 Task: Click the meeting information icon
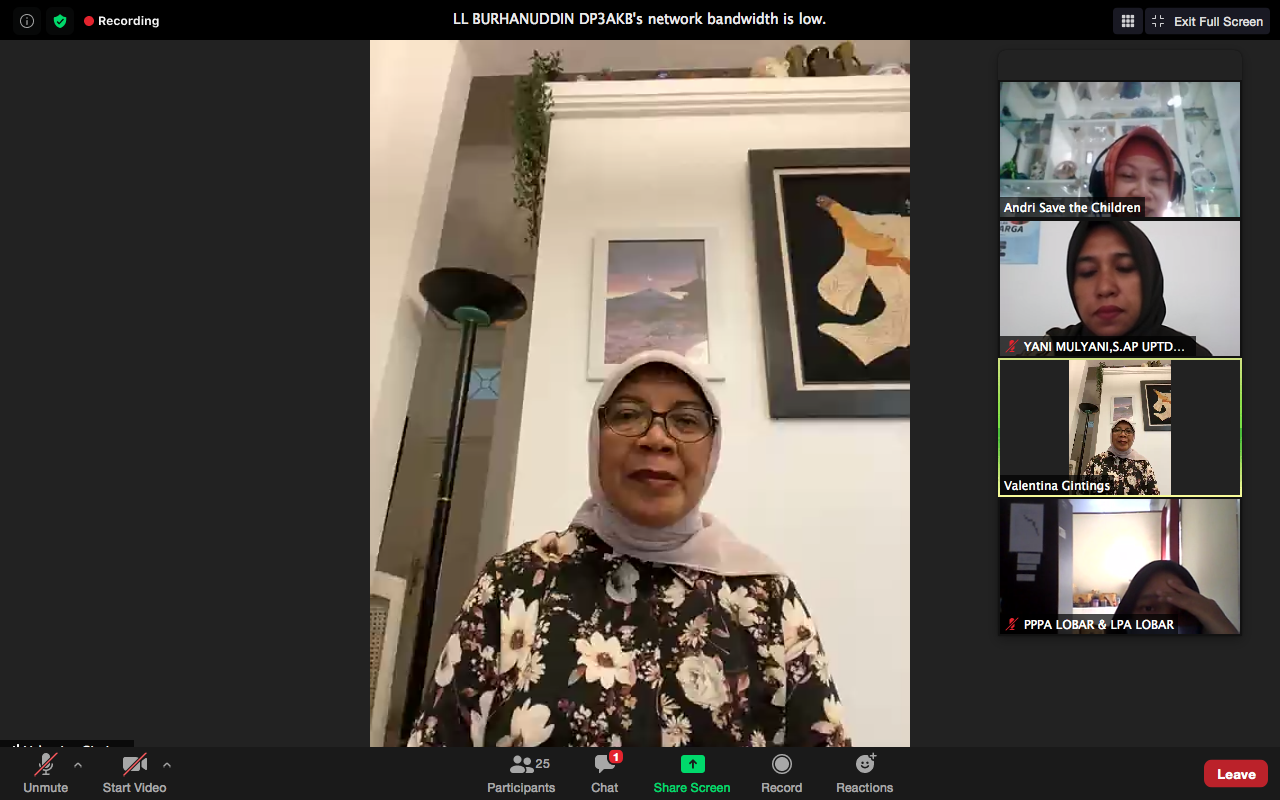(x=27, y=21)
